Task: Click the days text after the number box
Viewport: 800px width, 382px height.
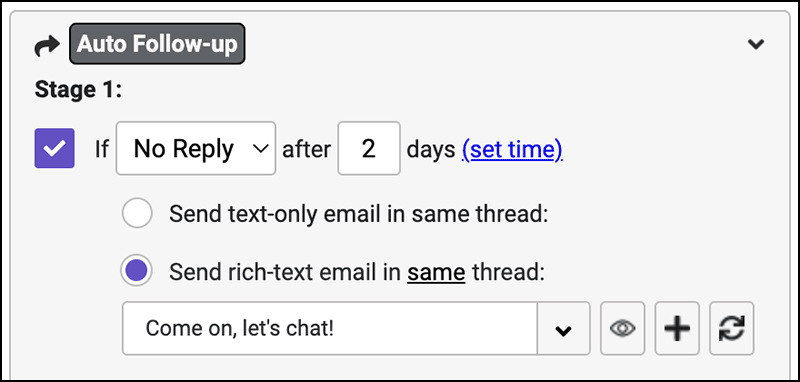Action: 431,149
